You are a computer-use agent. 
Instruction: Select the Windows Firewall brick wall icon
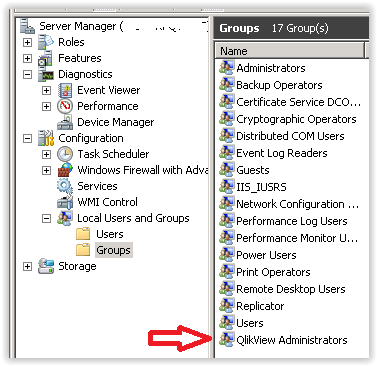tap(65, 170)
